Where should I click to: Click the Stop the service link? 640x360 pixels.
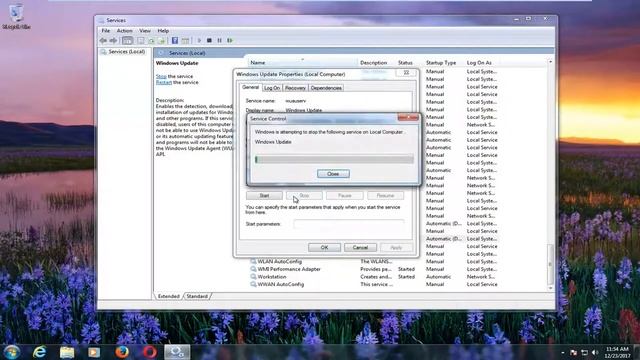(161, 76)
